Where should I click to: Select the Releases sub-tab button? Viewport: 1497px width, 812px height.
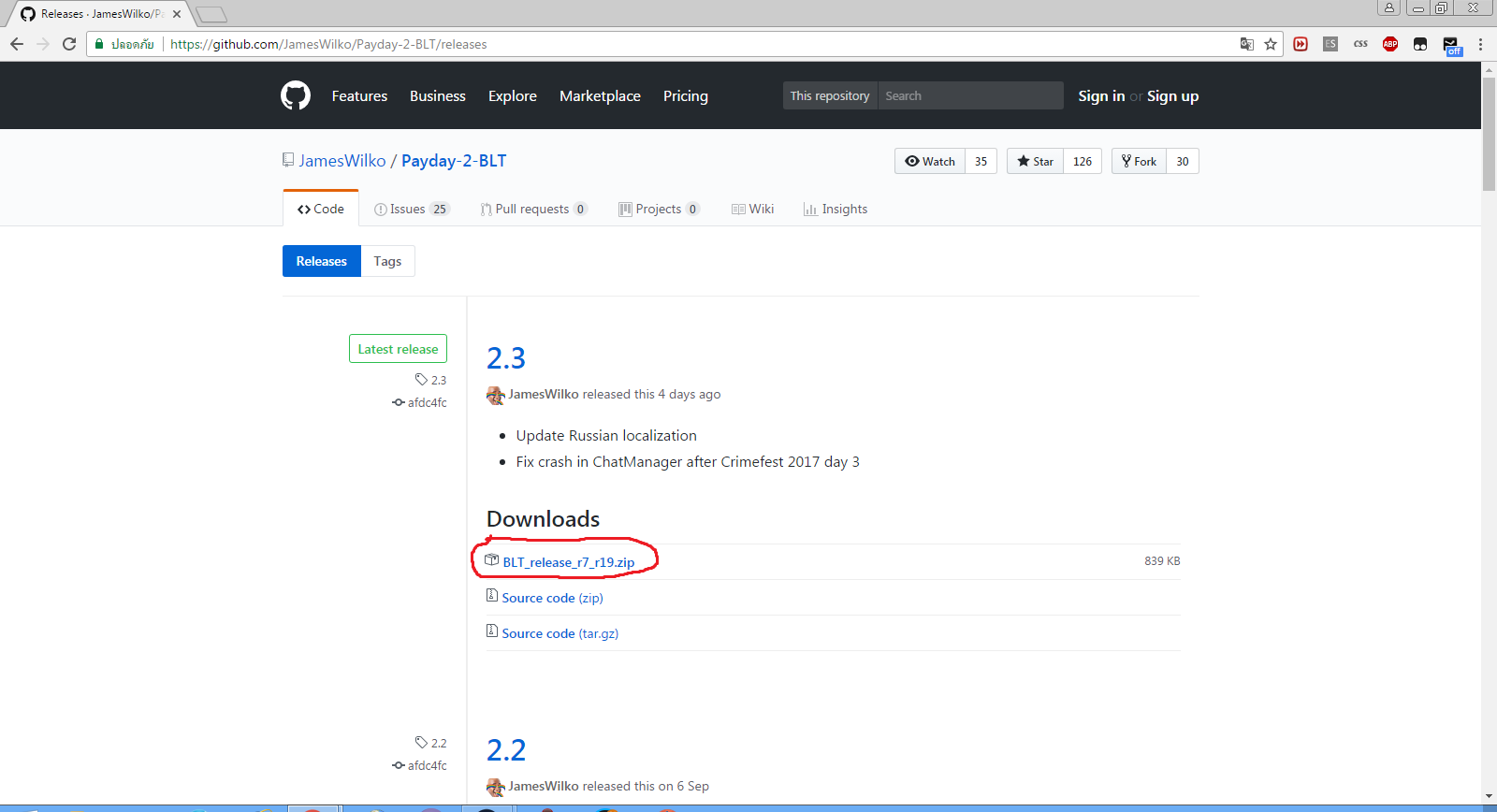322,261
